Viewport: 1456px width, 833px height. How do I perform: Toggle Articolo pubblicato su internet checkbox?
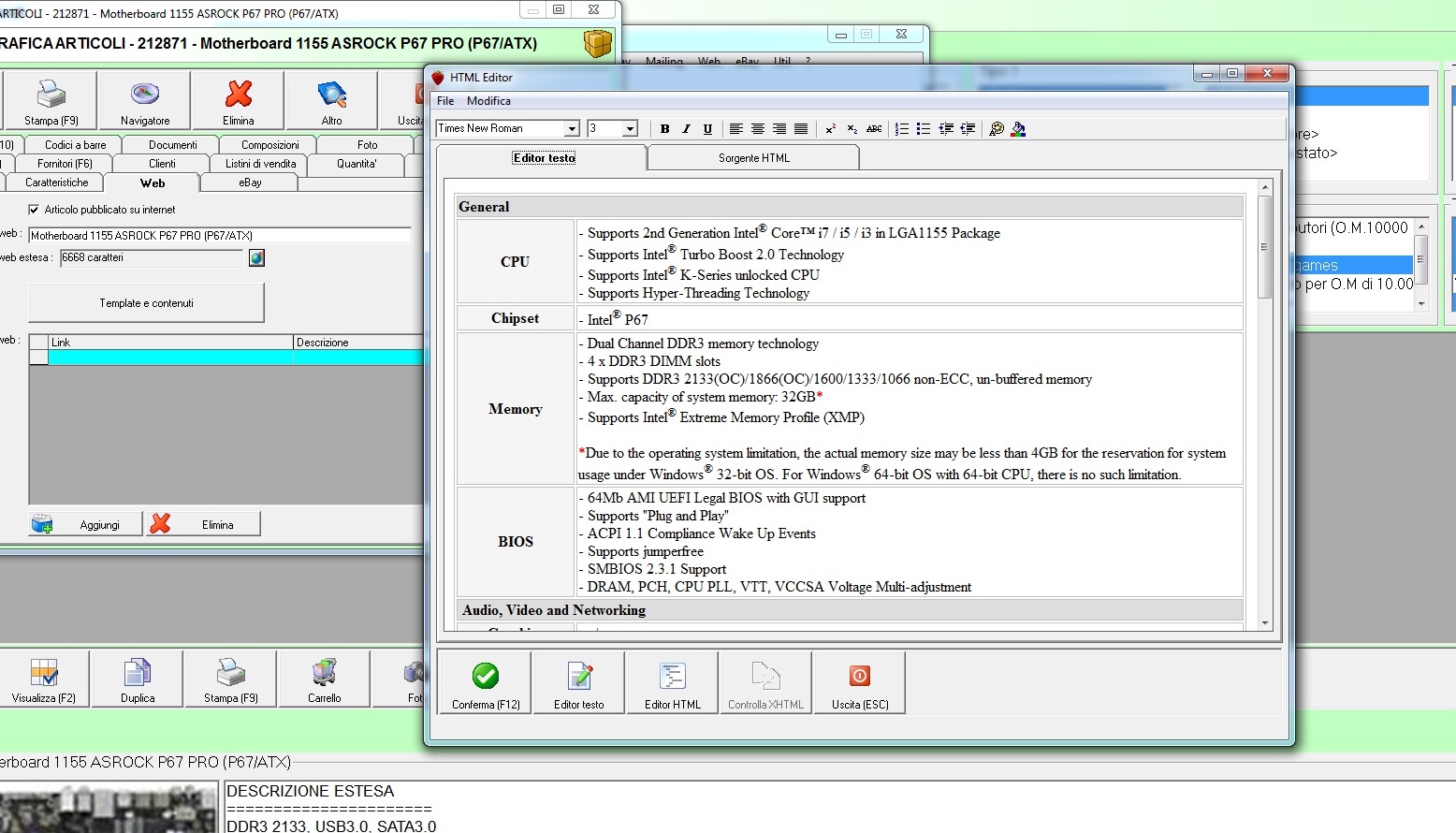34,210
